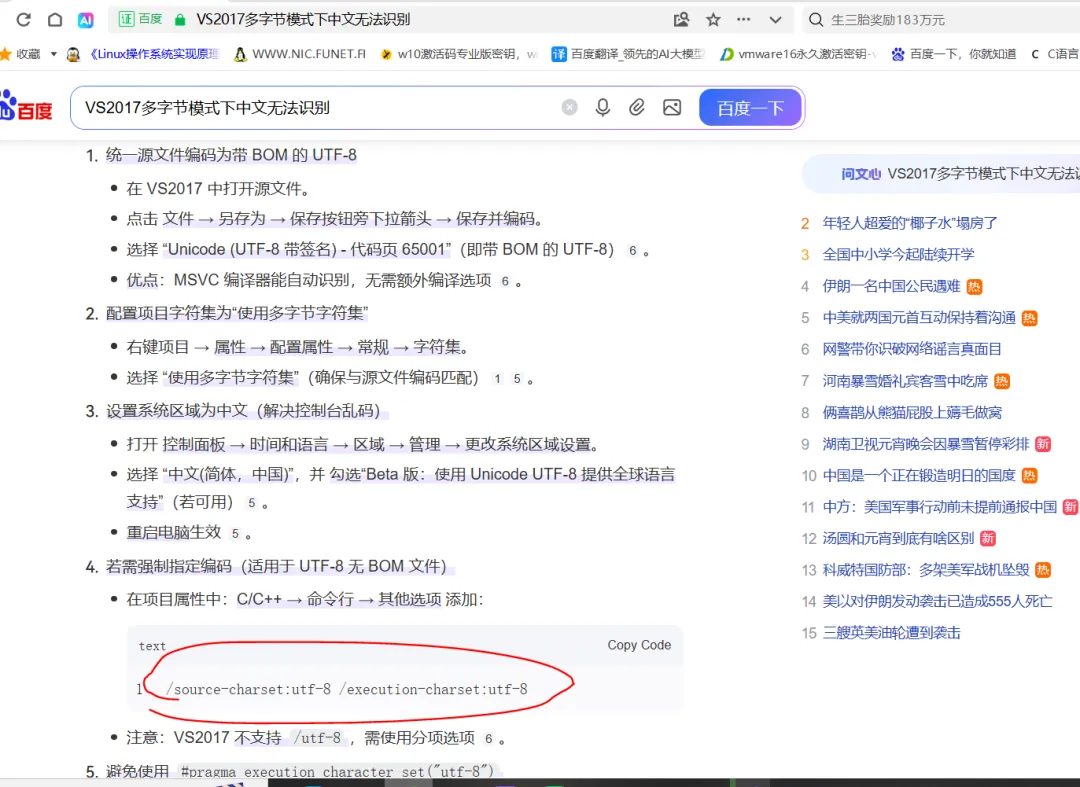Bookmark this page with the star icon
This screenshot has width=1080, height=787.
pos(714,19)
